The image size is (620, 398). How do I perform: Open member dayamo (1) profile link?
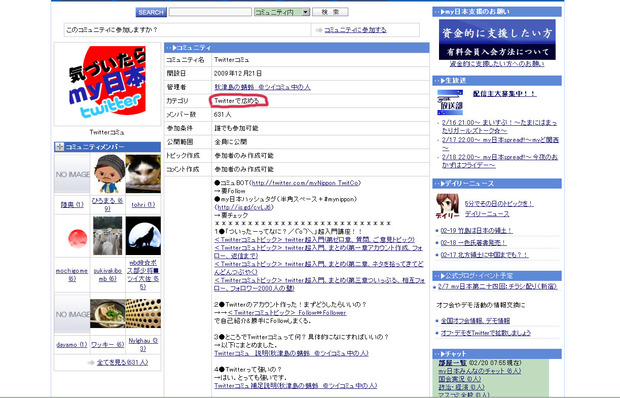(x=72, y=345)
